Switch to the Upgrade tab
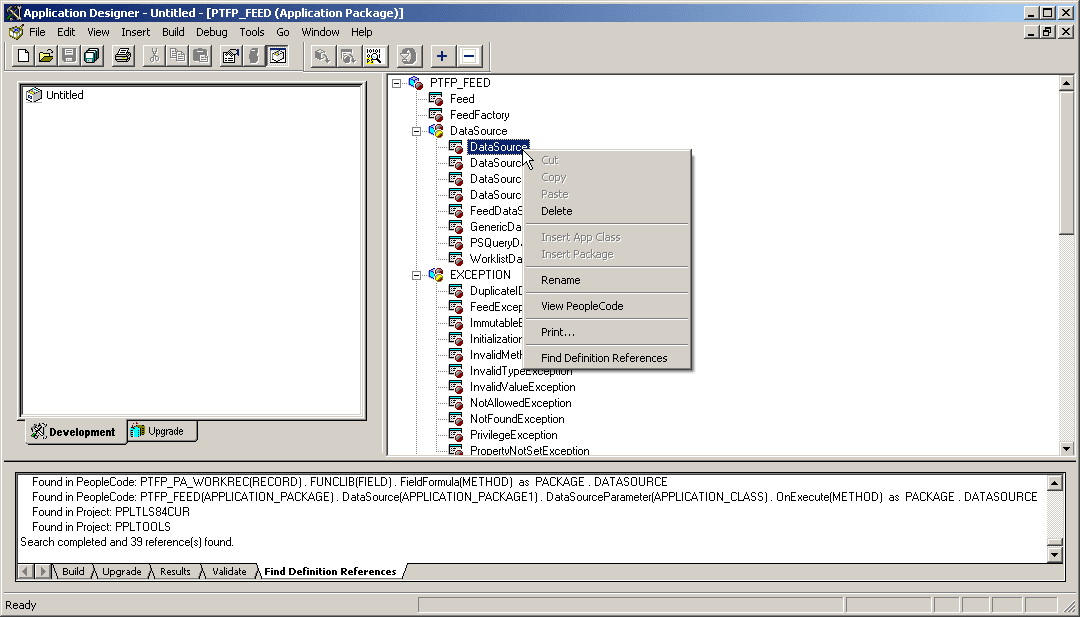The width and height of the screenshot is (1080, 617). [162, 431]
